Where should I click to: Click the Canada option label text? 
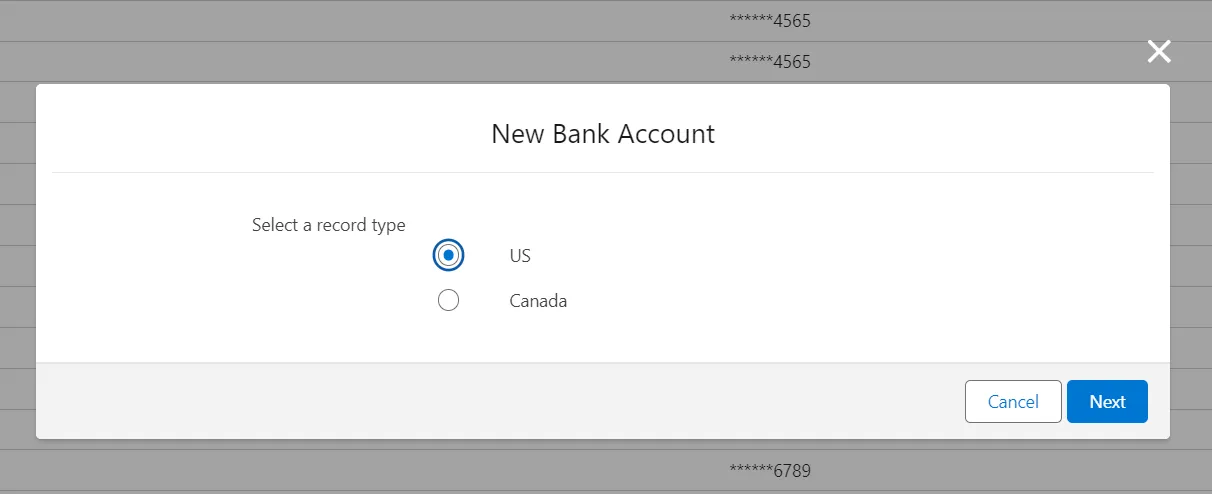(538, 300)
